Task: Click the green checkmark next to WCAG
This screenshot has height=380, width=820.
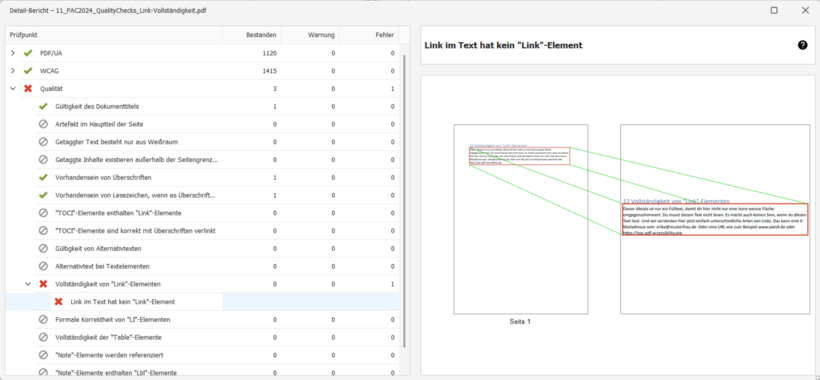Action: coord(28,71)
